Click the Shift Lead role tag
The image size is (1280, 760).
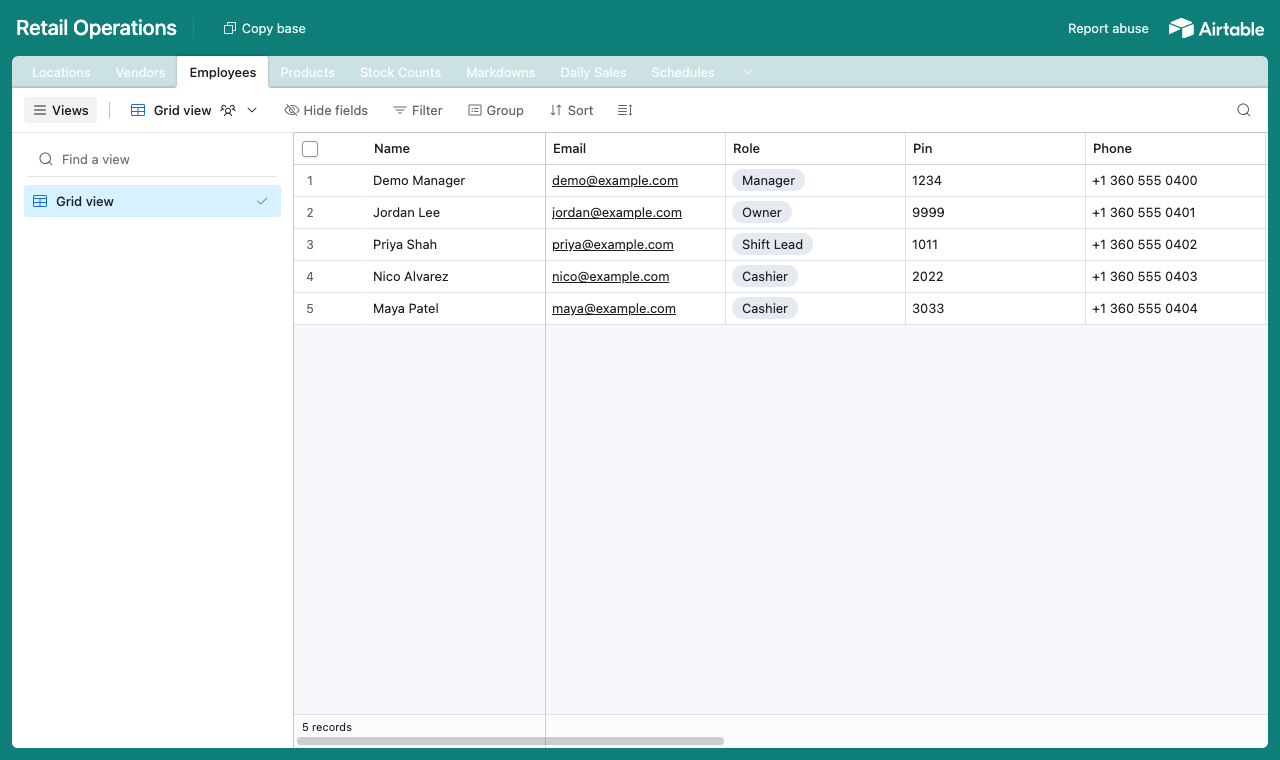(x=772, y=245)
